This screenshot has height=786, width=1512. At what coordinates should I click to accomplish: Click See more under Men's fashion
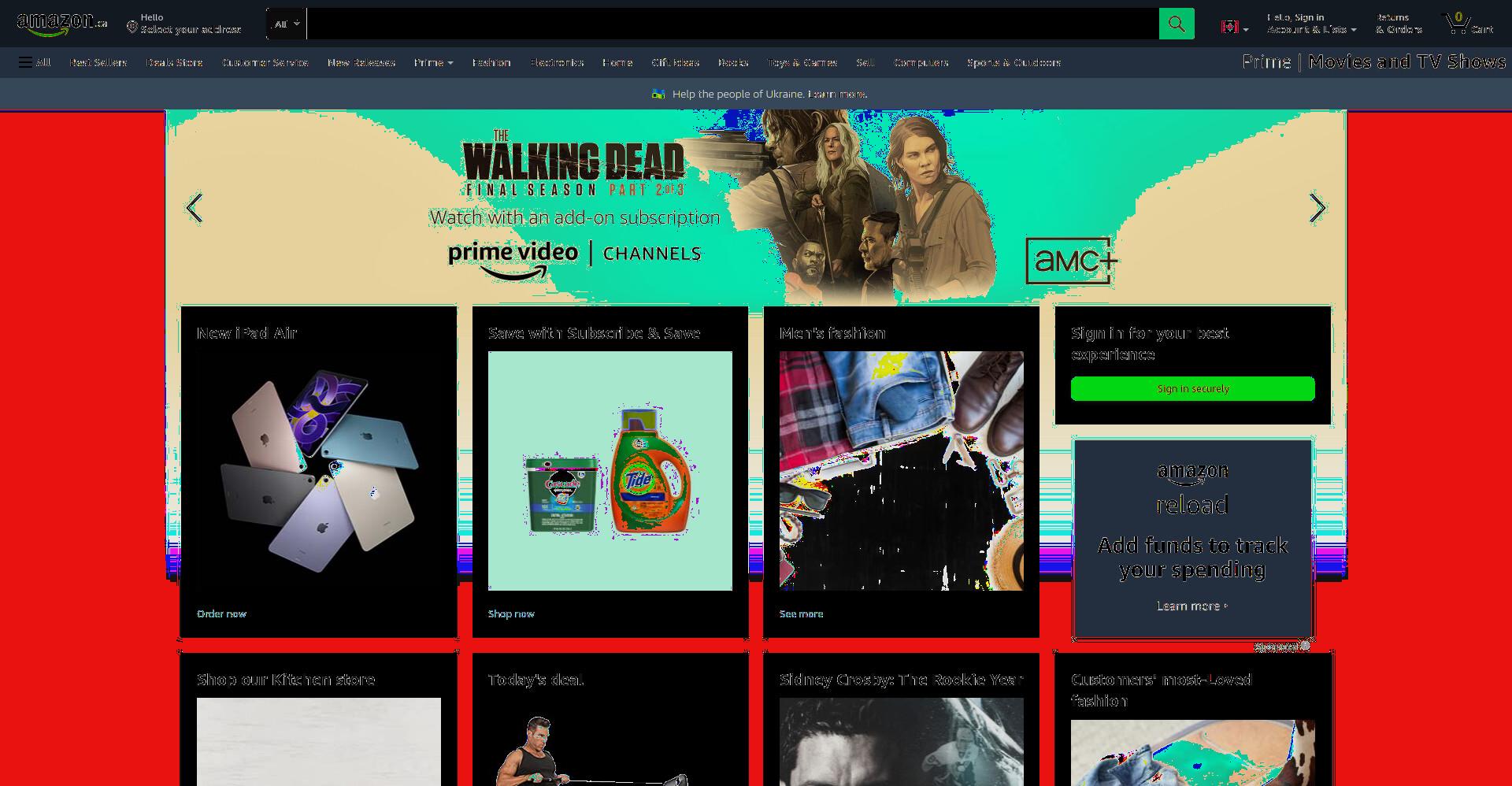(801, 614)
